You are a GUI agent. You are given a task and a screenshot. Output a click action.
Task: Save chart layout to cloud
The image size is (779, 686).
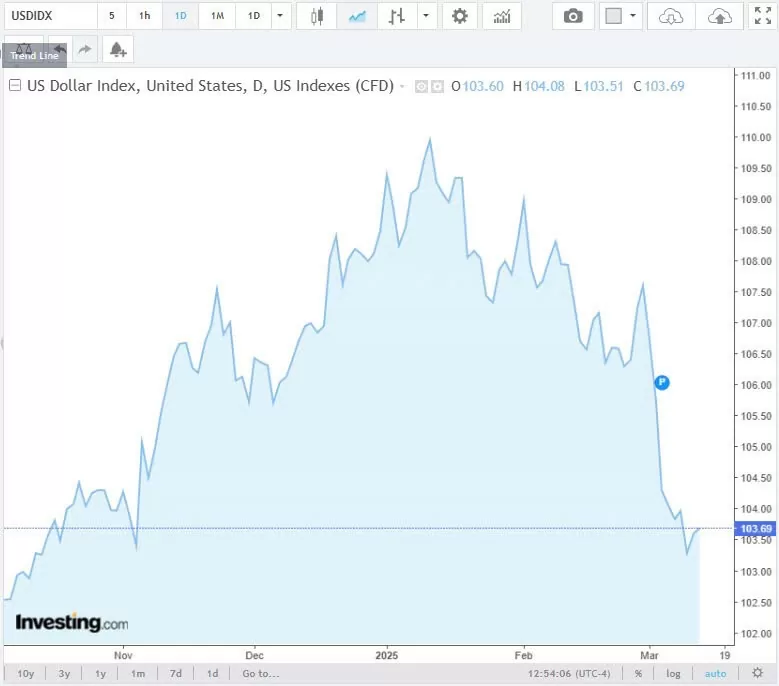(x=719, y=16)
